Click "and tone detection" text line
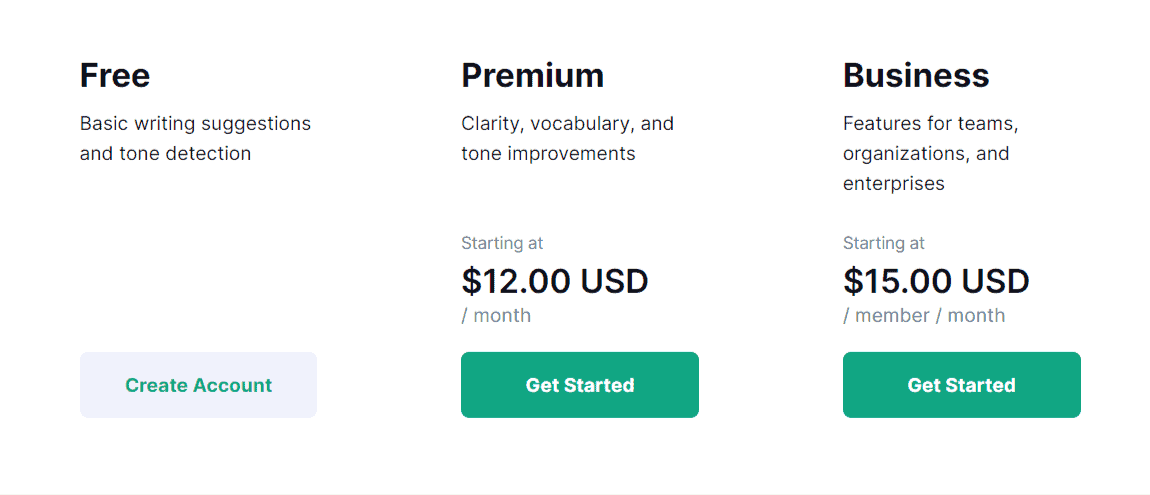 coord(165,154)
